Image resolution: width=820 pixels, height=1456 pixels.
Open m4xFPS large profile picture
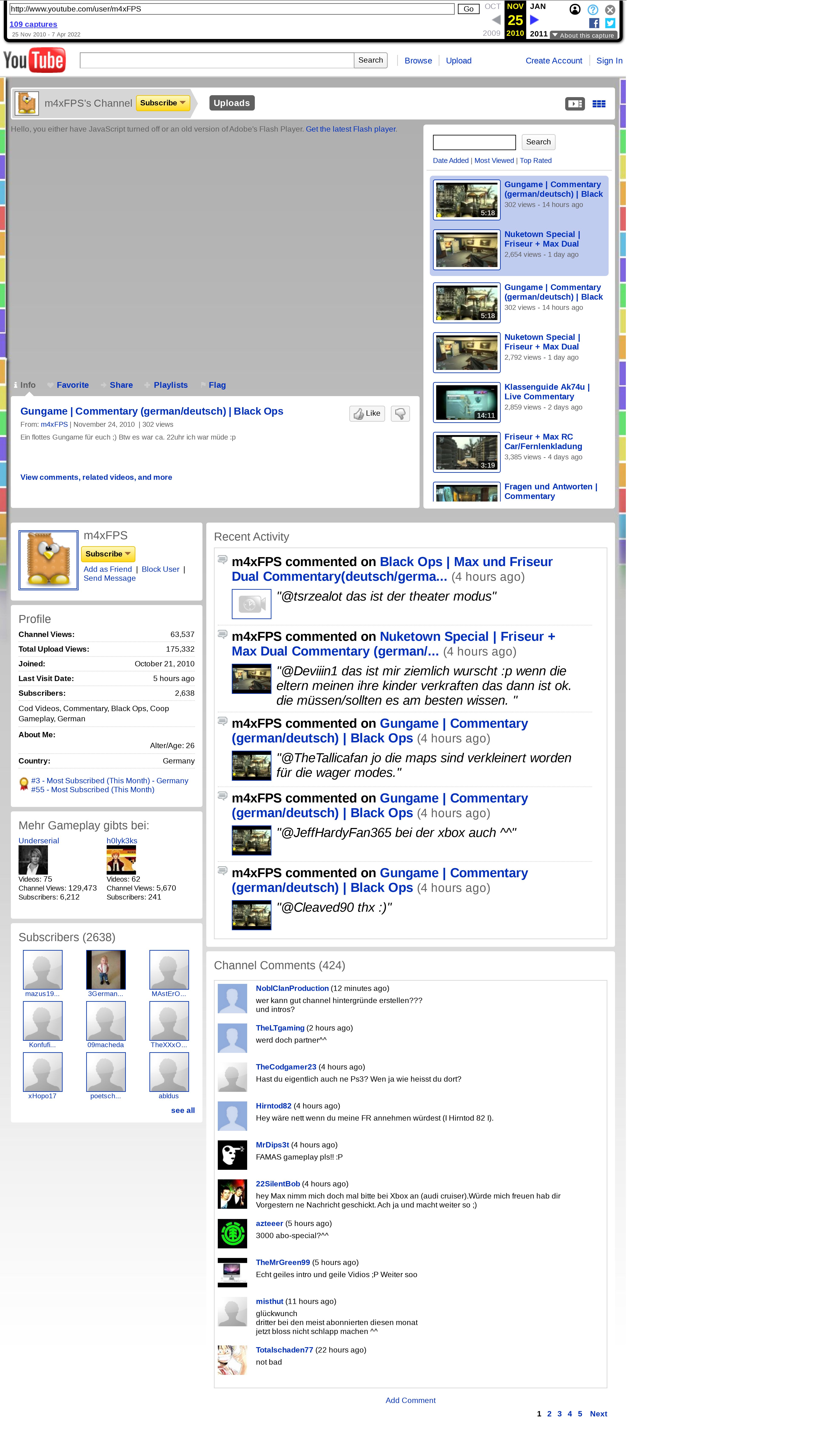(x=49, y=560)
